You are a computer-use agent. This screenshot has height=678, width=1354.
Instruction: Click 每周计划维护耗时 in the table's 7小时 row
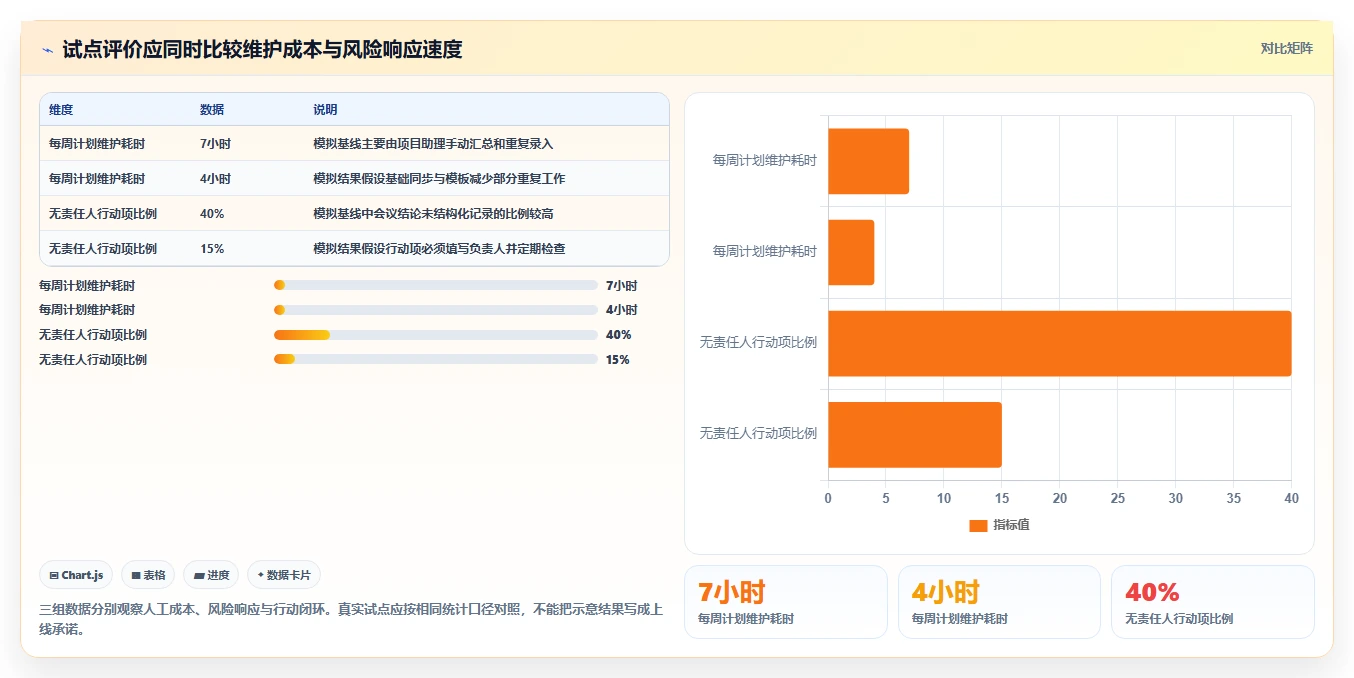tap(97, 144)
